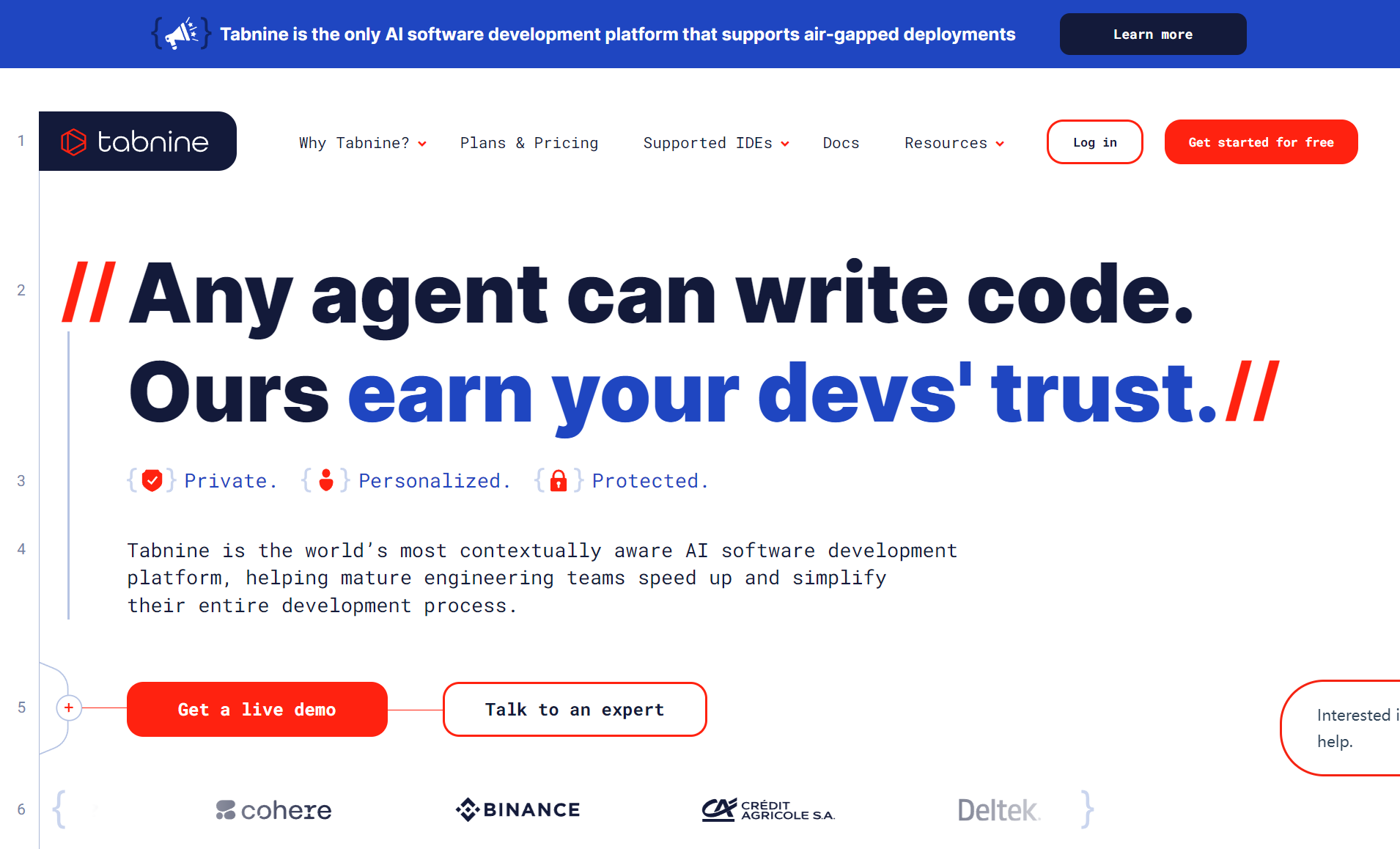Viewport: 1400px width, 849px height.
Task: Click the Personalized person icon
Action: point(326,481)
